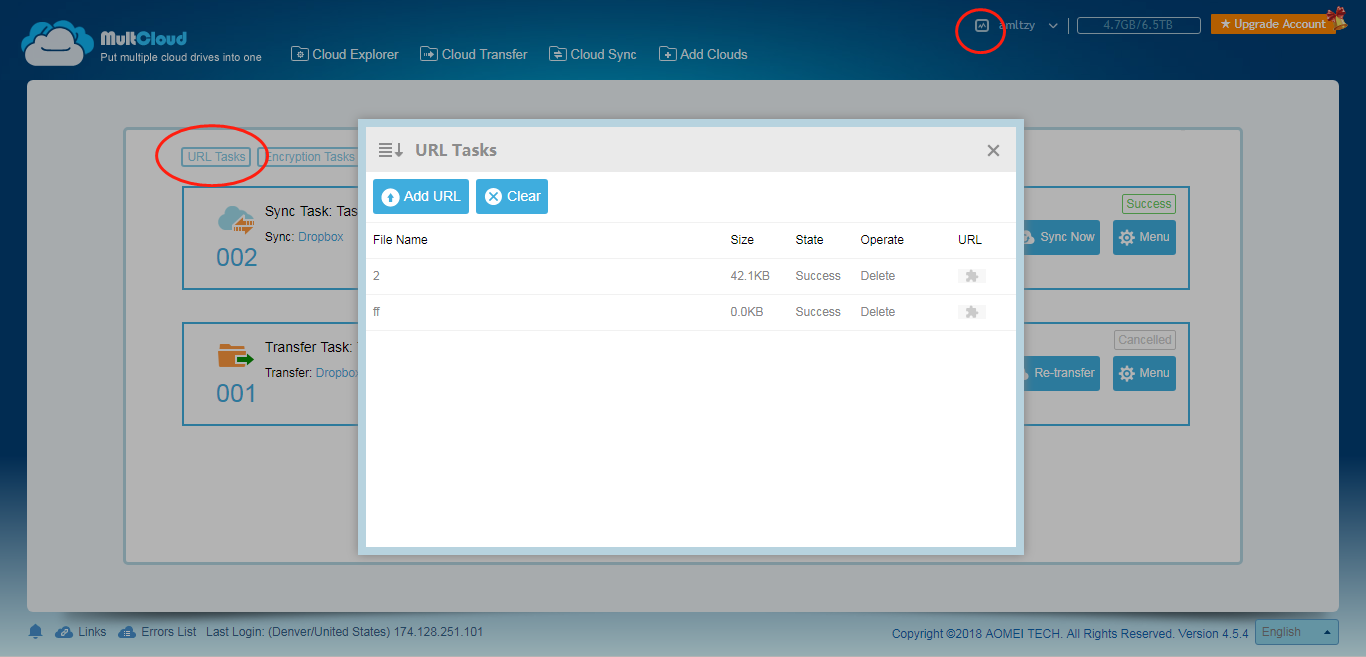Screen dimensions: 1366x657
Task: Open Menu for Transfer Task 001
Action: [1144, 373]
